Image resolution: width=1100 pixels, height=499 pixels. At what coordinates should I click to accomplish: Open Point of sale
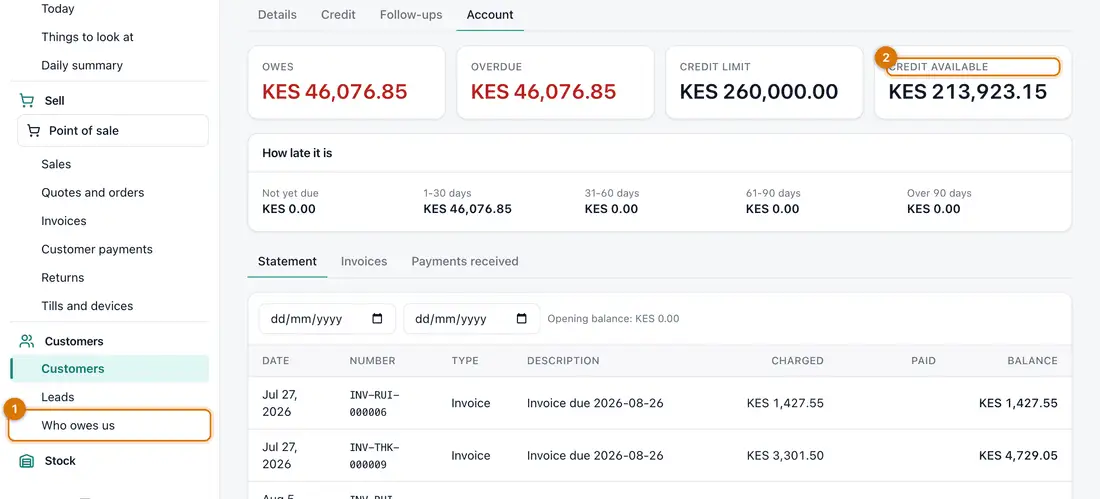pyautogui.click(x=113, y=131)
